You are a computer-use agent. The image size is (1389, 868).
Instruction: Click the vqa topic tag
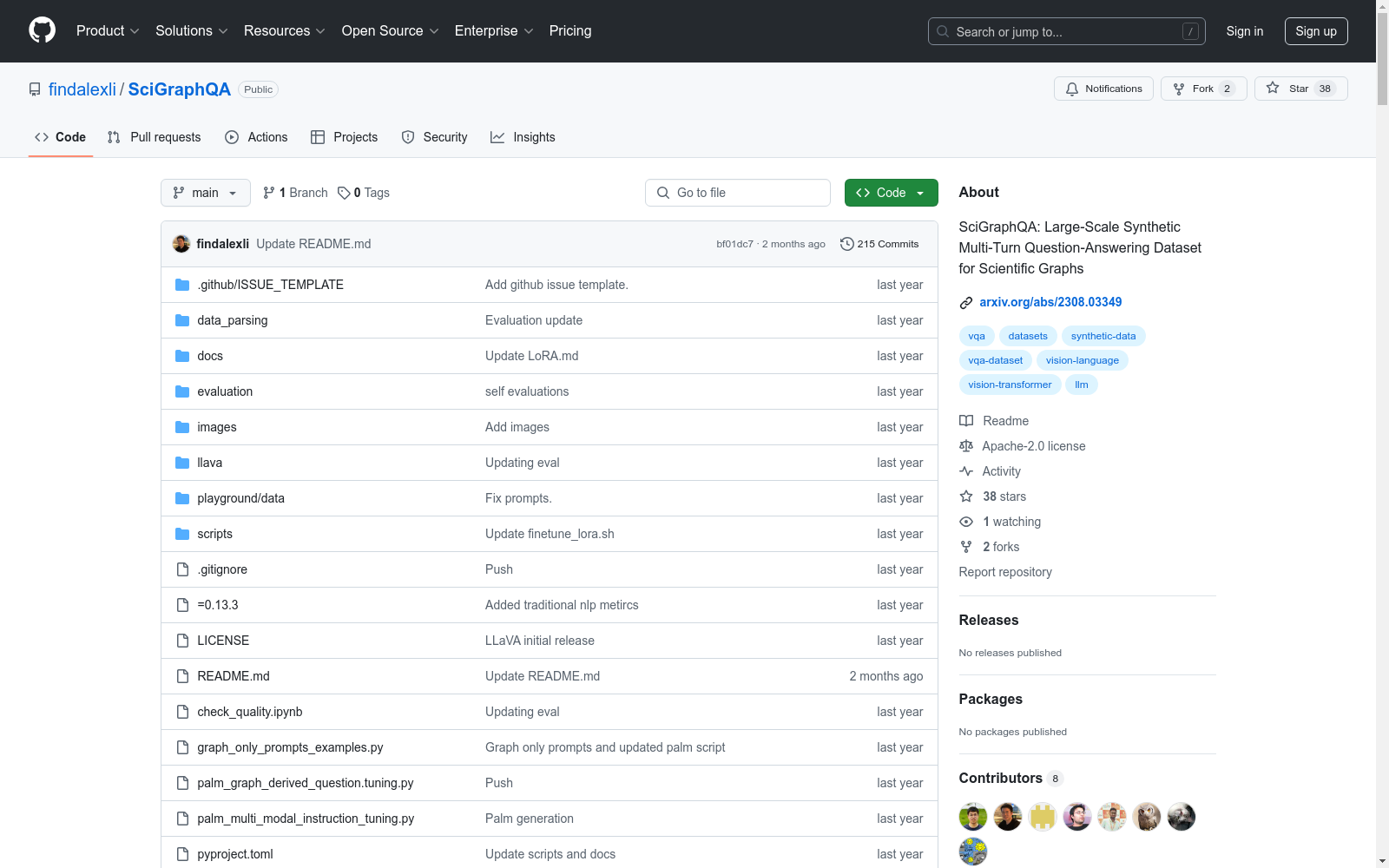[x=977, y=336]
